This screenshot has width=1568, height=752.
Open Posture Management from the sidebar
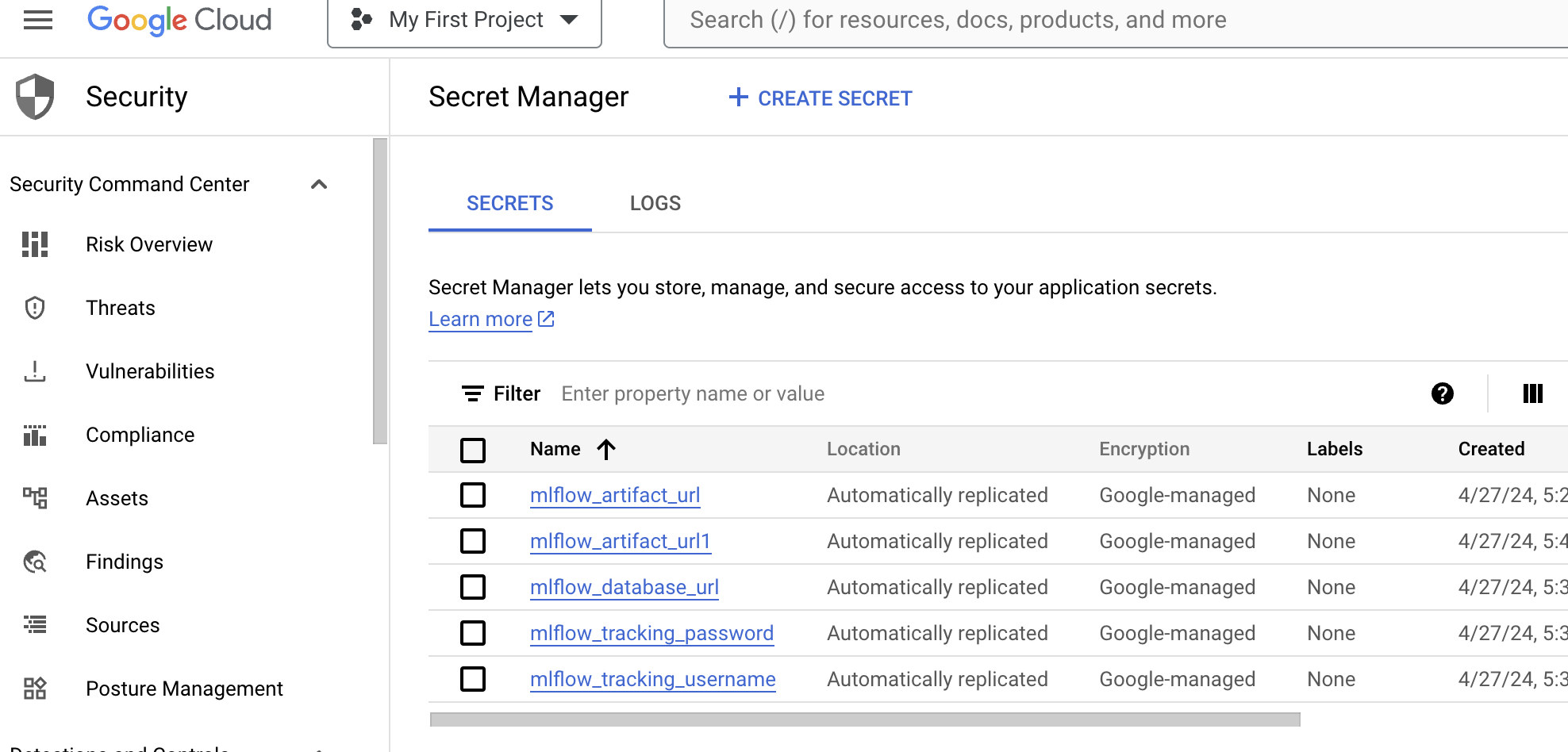(x=184, y=689)
